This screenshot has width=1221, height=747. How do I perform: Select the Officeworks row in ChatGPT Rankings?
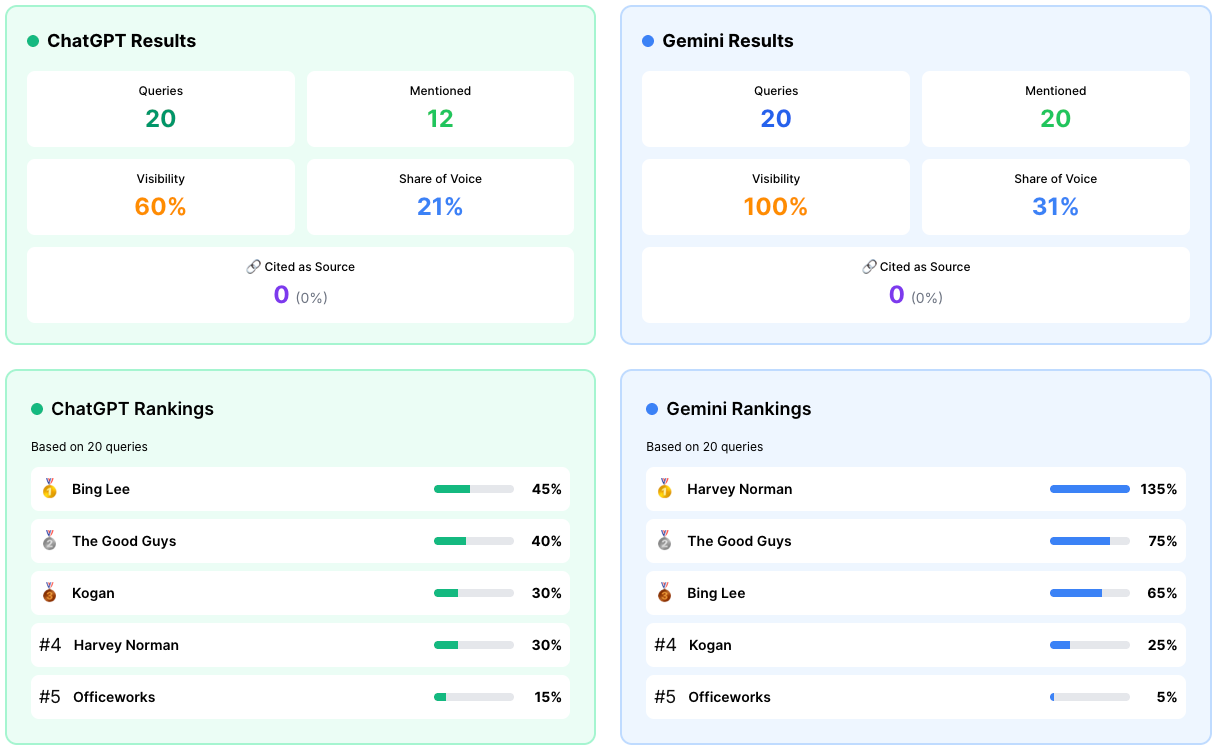(x=300, y=697)
